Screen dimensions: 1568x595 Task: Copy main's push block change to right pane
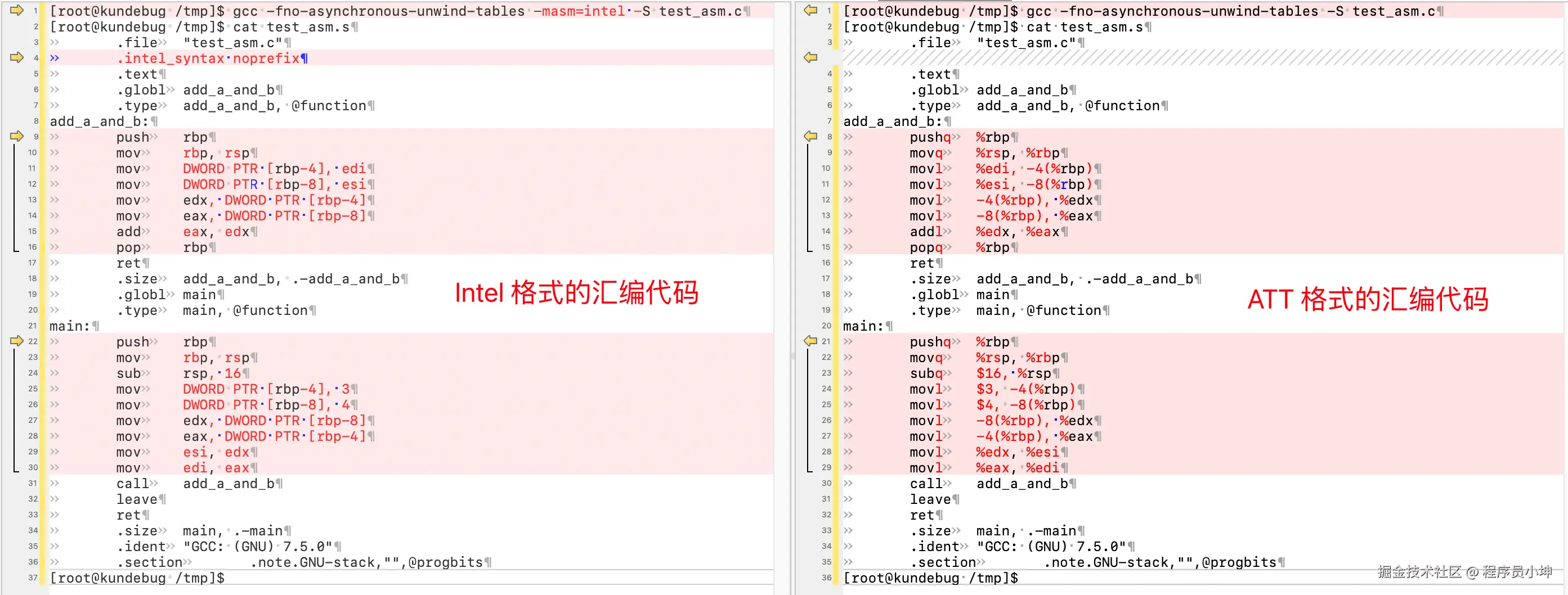tap(16, 341)
